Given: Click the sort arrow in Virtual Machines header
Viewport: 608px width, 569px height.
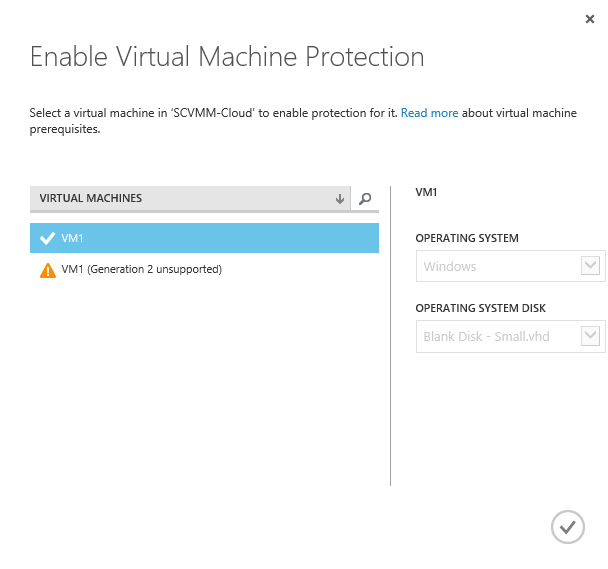Looking at the screenshot, I should pos(340,199).
